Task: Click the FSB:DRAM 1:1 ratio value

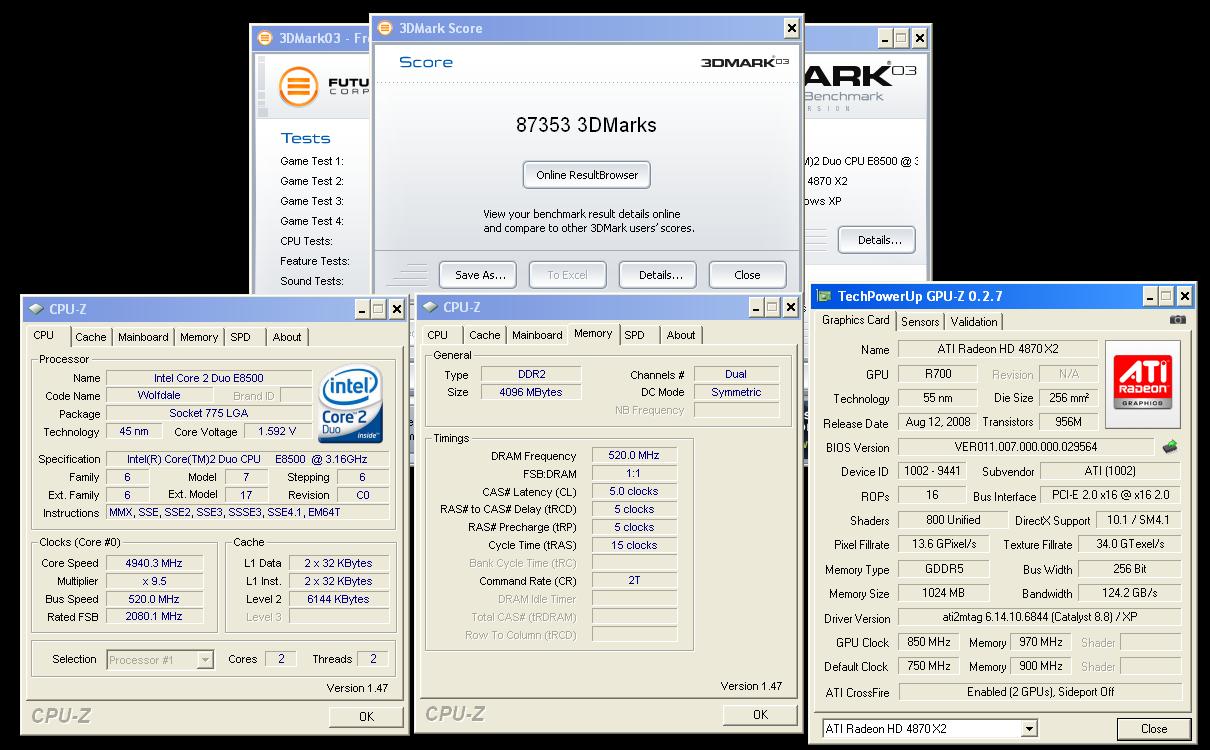Action: coord(634,473)
